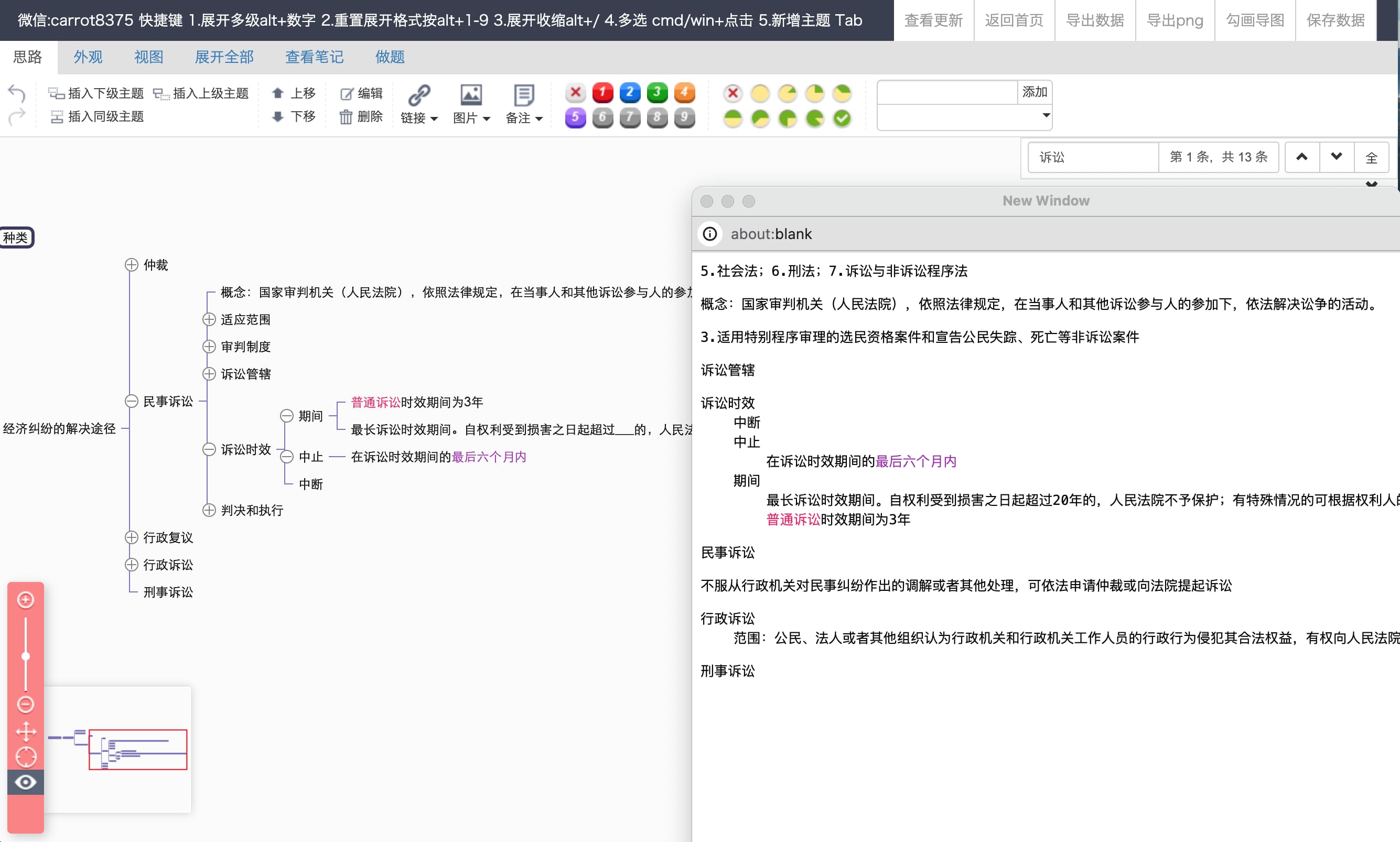Expand the 诉讼管辖 node
1400x842 pixels.
click(209, 374)
